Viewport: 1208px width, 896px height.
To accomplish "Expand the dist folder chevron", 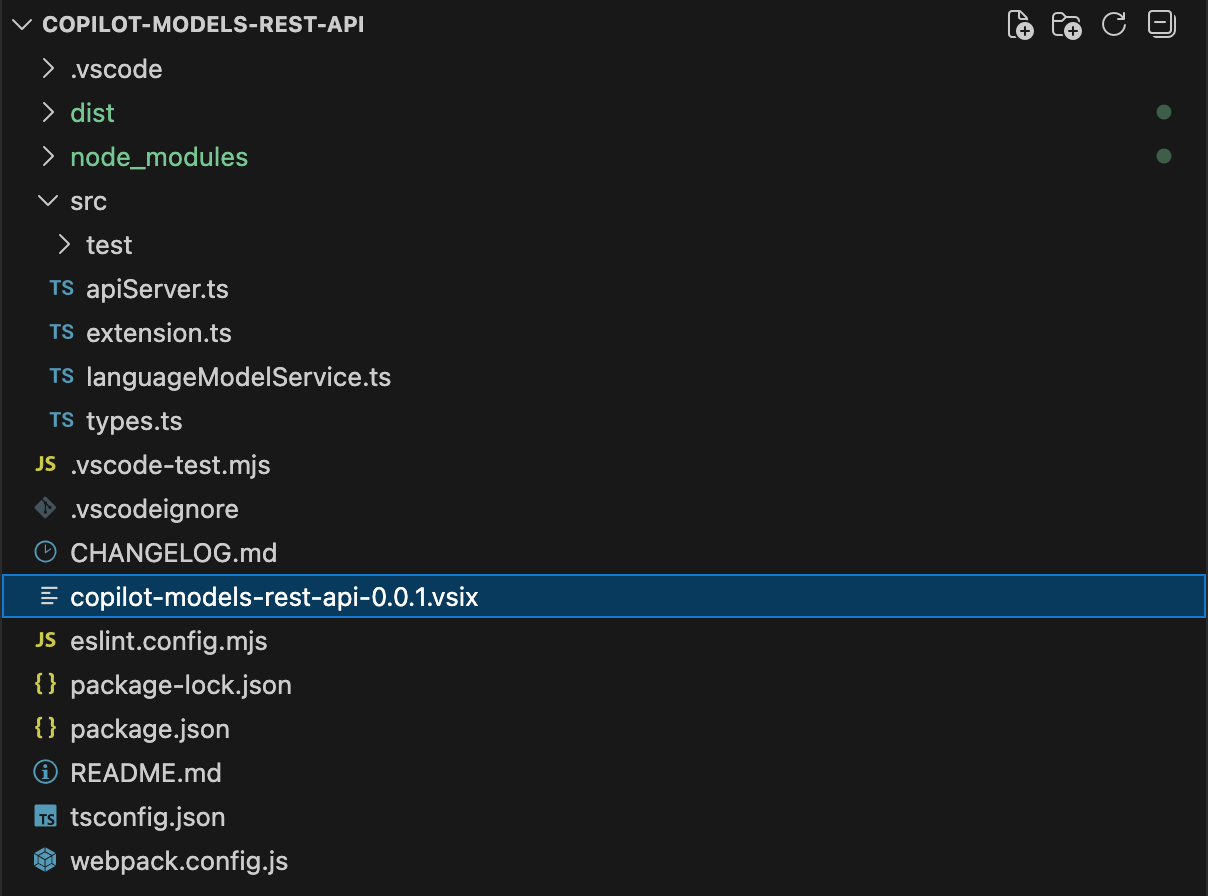I will pos(47,113).
